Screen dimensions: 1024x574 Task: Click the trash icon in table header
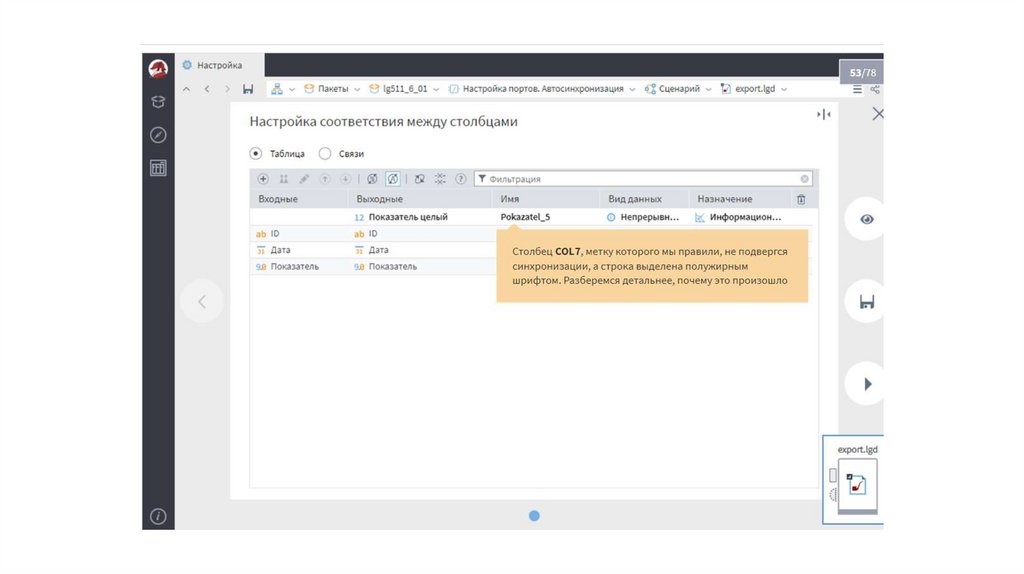coord(800,199)
